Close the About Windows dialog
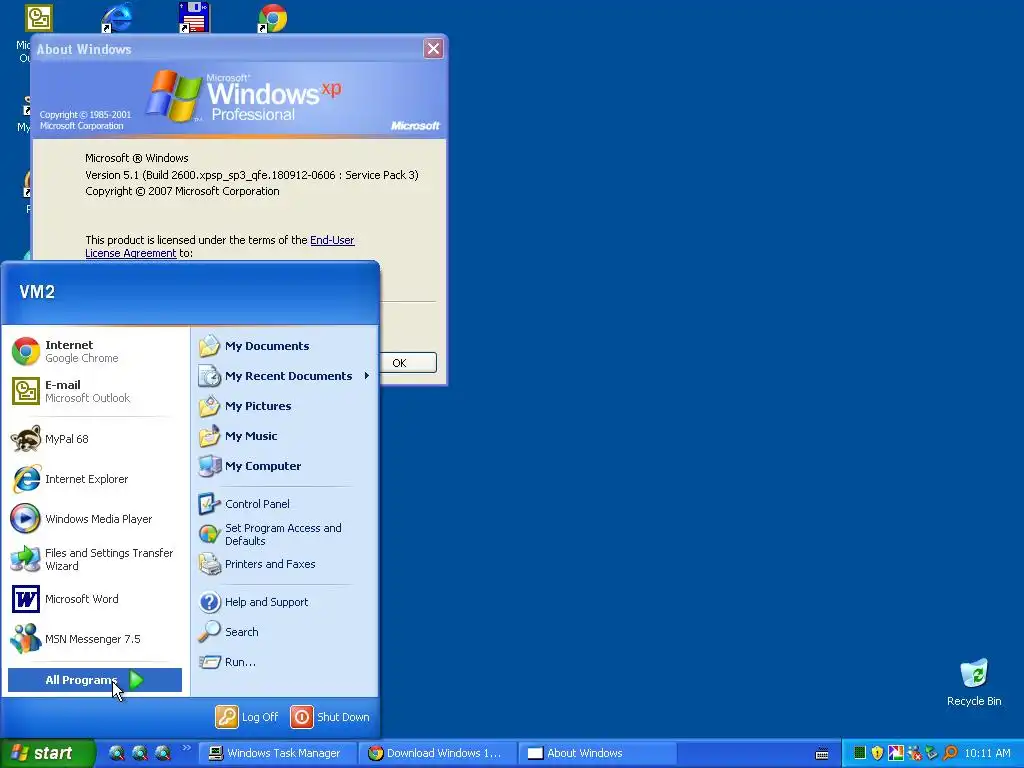1024x768 pixels. (433, 49)
